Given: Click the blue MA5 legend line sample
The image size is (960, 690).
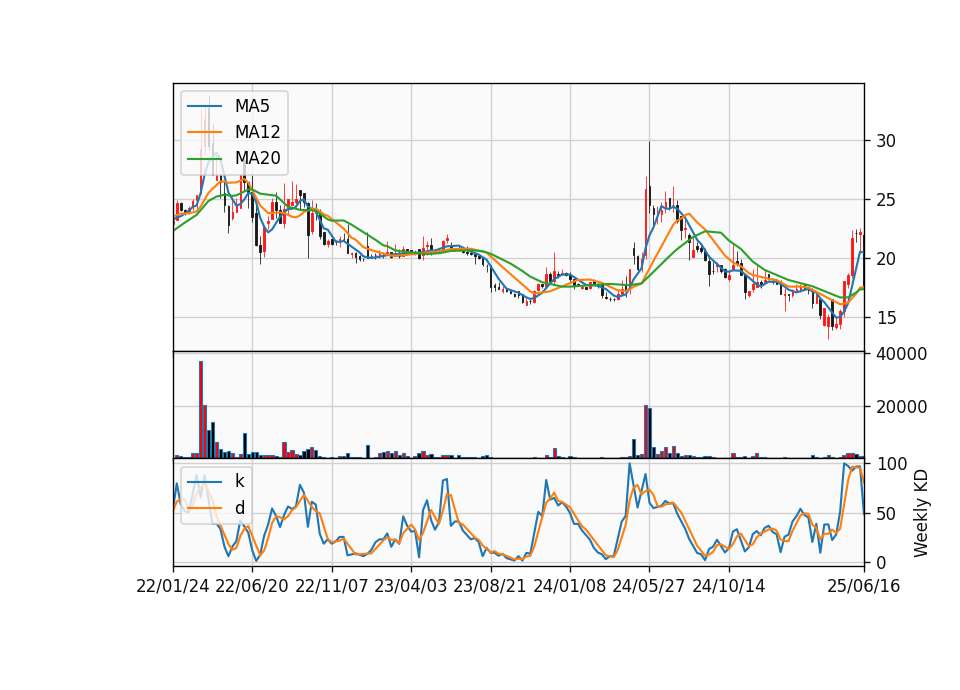Looking at the screenshot, I should coord(204,106).
